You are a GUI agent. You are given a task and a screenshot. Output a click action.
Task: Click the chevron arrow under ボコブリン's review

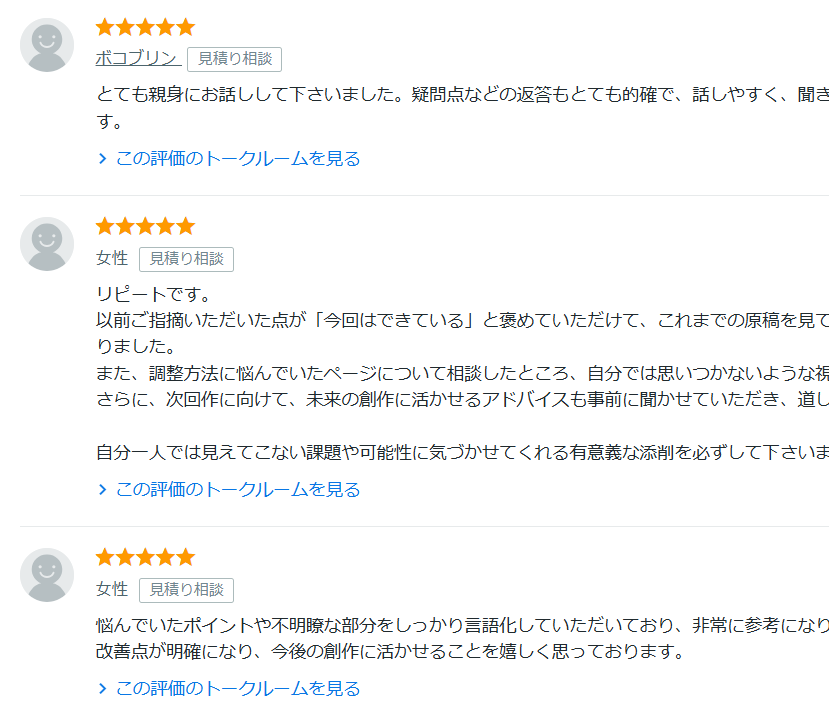102,158
